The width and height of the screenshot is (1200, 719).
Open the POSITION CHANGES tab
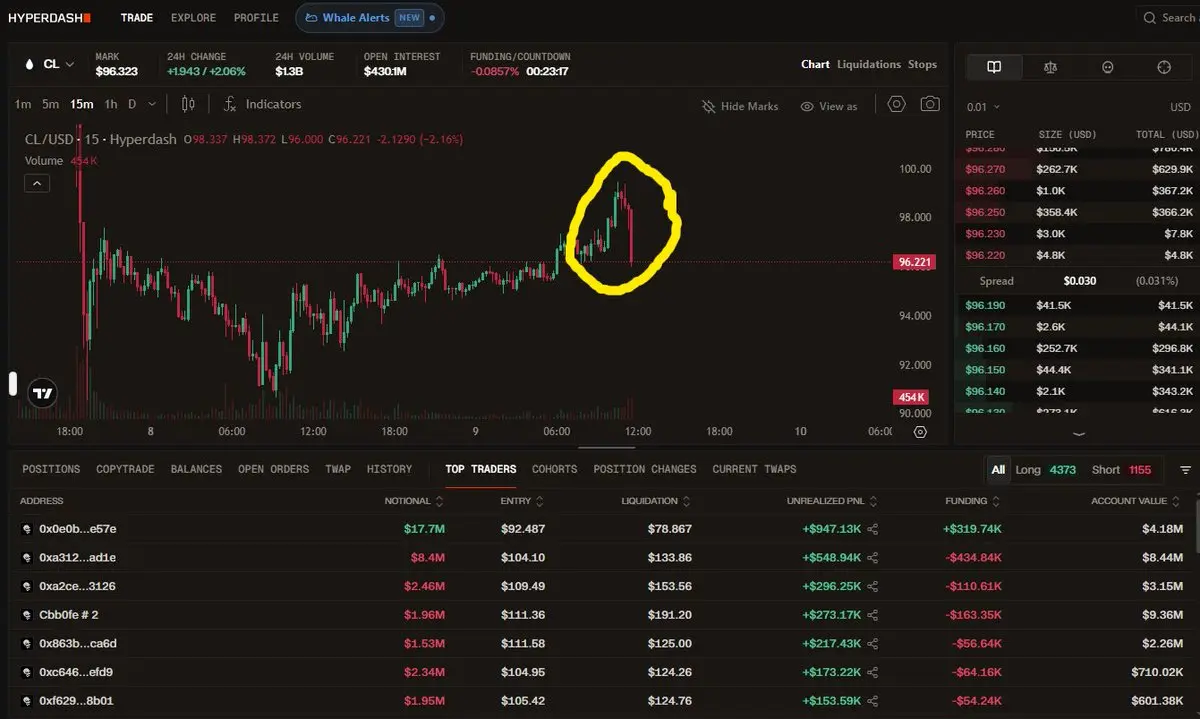645,469
